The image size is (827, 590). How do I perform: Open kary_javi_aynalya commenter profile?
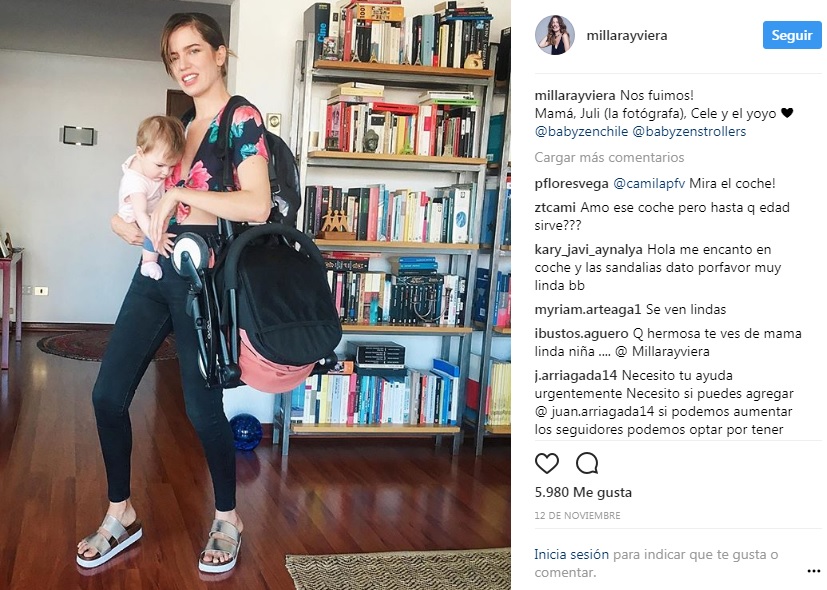point(589,249)
